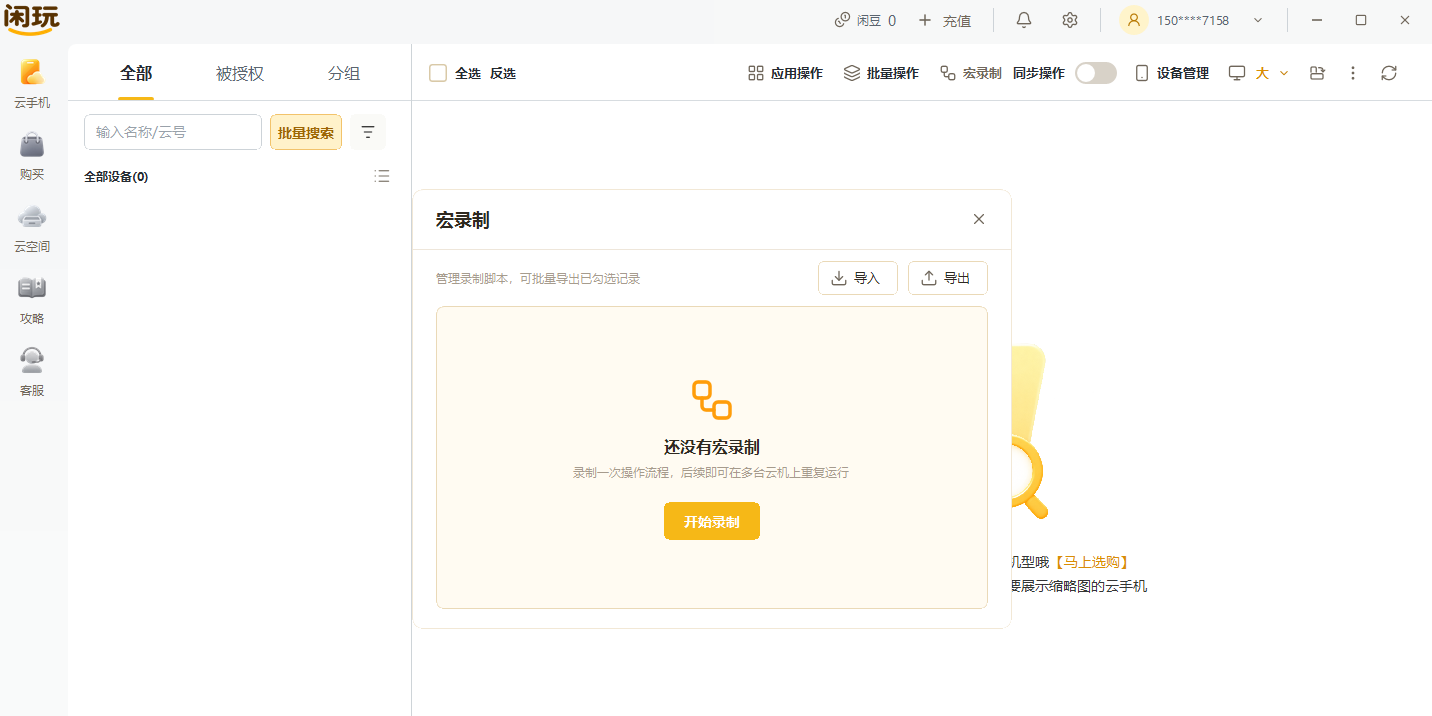This screenshot has width=1432, height=716.
Task: Click the monitor display size icon
Action: (1237, 73)
